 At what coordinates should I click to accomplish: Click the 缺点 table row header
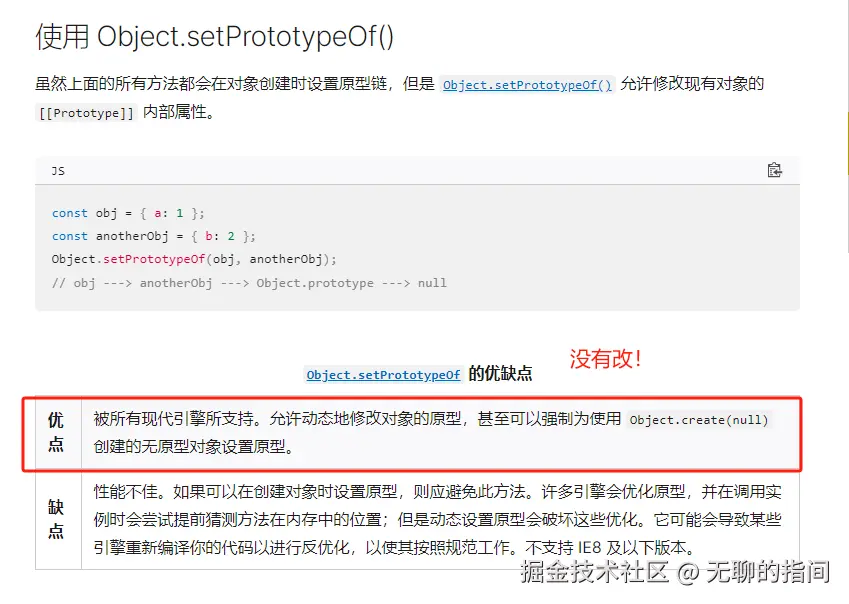pyautogui.click(x=56, y=520)
